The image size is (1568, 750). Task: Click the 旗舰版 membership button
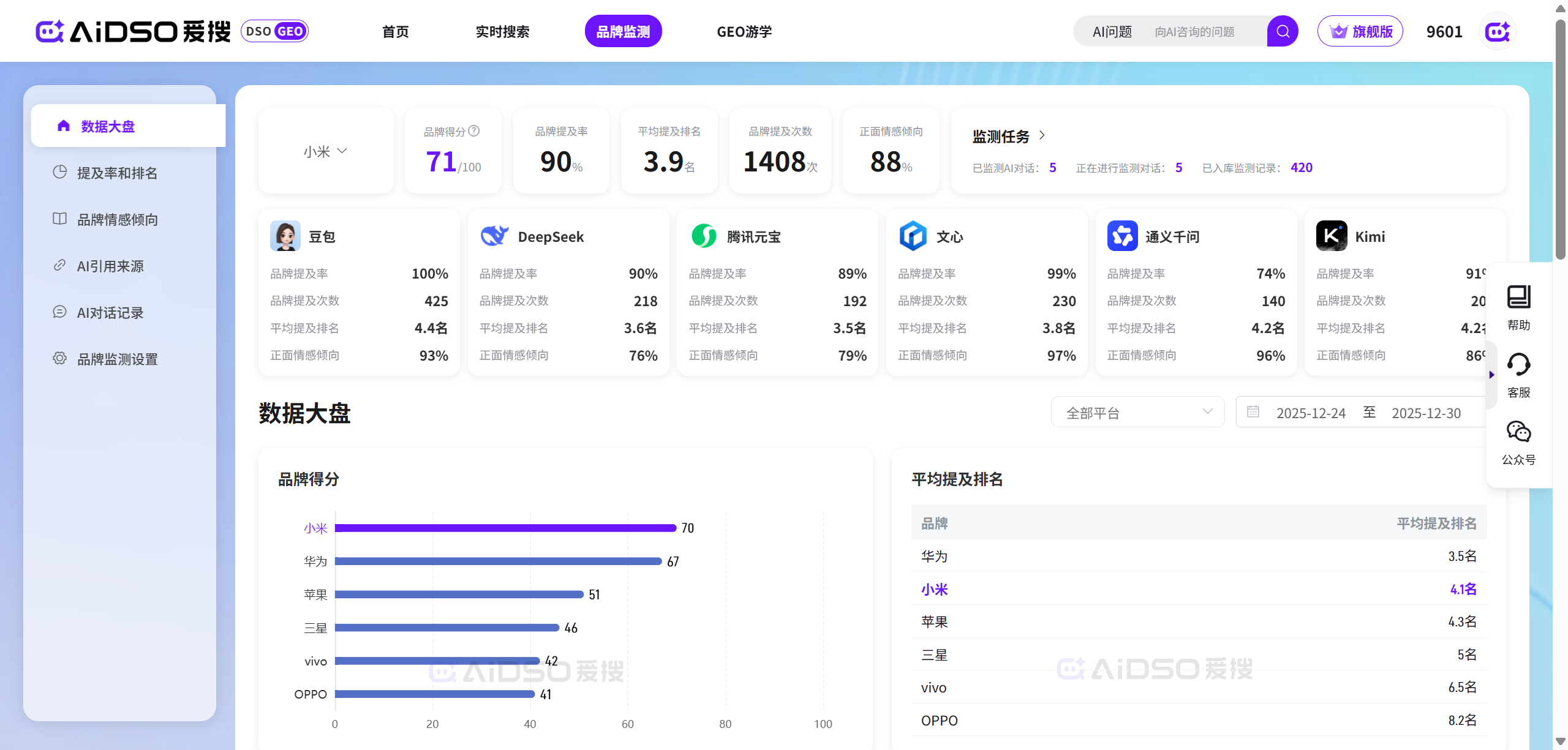[x=1360, y=31]
